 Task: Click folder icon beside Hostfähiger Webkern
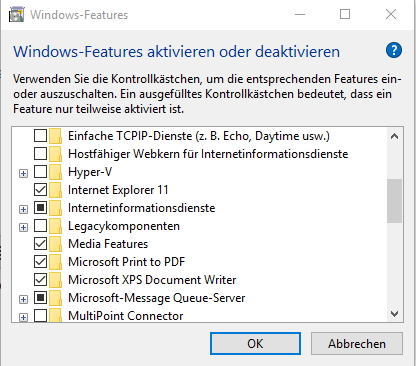coord(55,154)
